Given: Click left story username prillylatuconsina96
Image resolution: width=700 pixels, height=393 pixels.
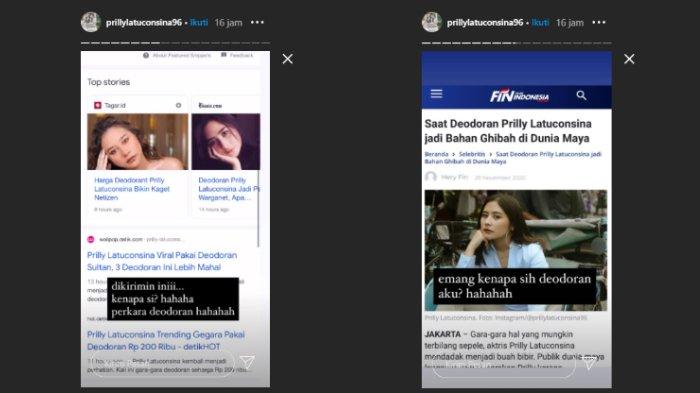Looking at the screenshot, I should point(144,22).
